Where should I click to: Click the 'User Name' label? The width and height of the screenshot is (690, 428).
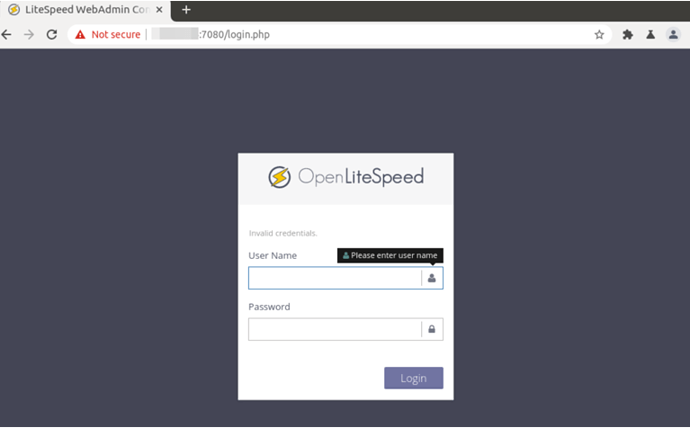coord(272,256)
